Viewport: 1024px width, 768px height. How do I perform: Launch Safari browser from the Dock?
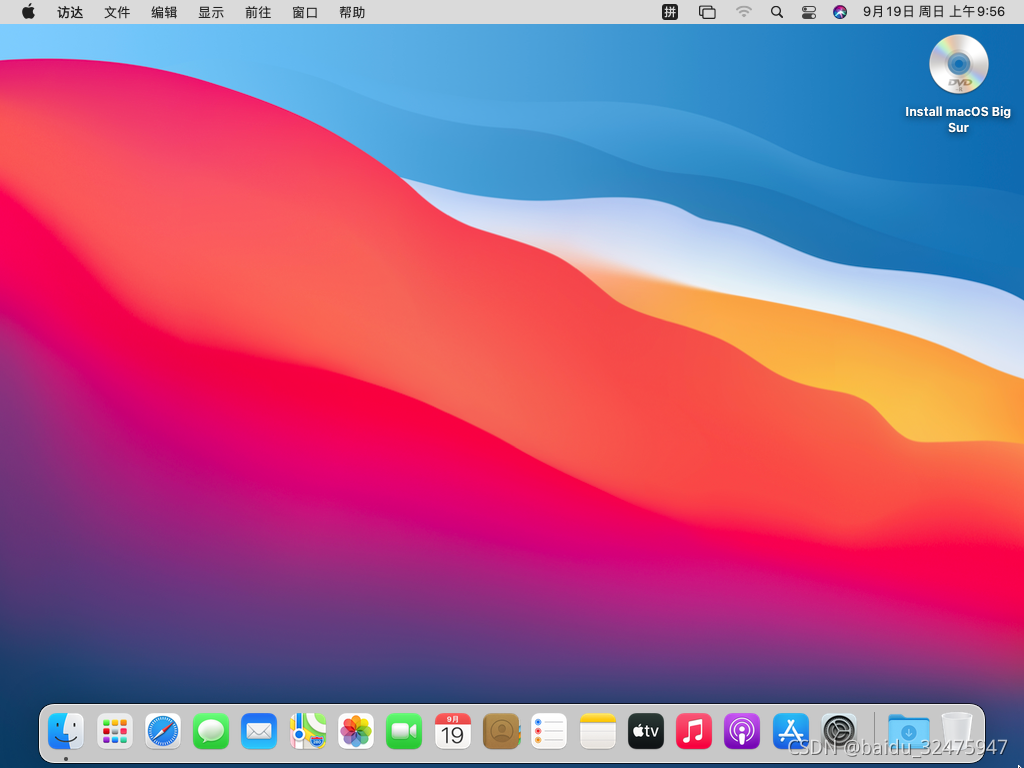163,732
